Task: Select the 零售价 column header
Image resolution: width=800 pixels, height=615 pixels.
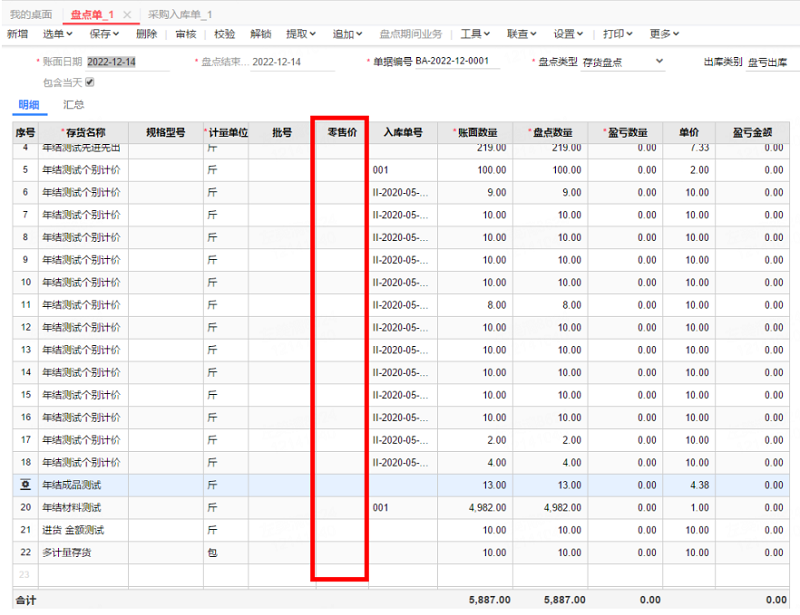Action: [342, 133]
